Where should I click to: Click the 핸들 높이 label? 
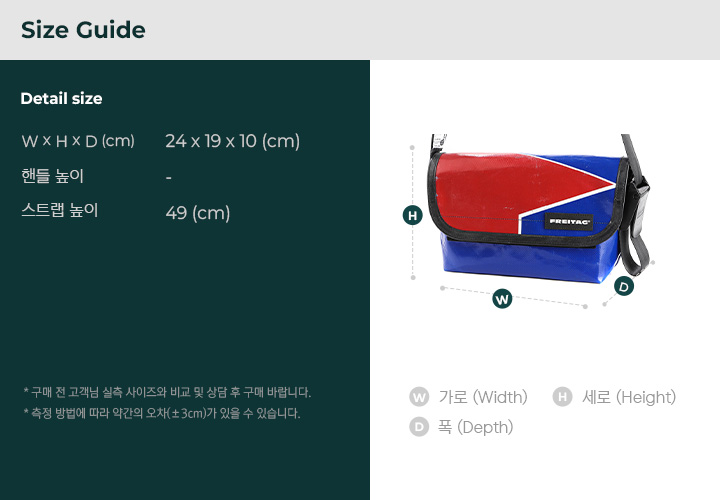[53, 177]
